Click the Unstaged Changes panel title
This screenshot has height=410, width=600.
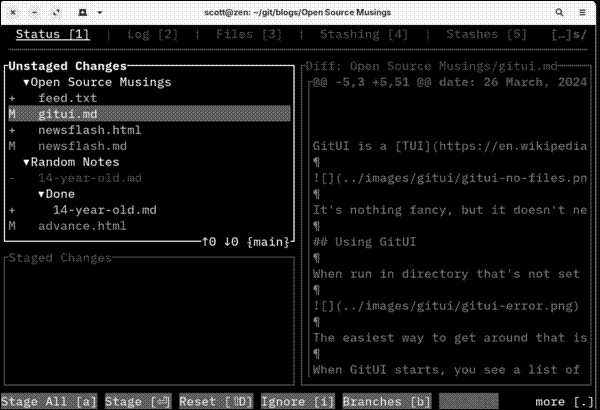point(67,66)
